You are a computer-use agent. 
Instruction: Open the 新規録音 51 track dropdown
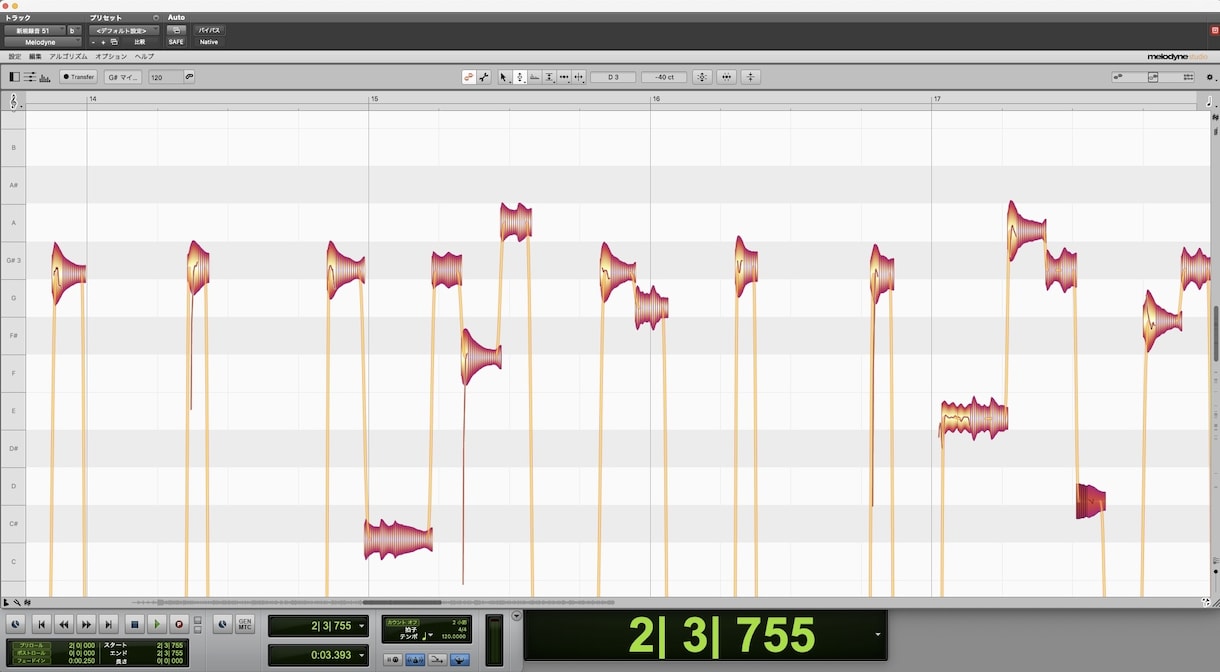pyautogui.click(x=34, y=30)
